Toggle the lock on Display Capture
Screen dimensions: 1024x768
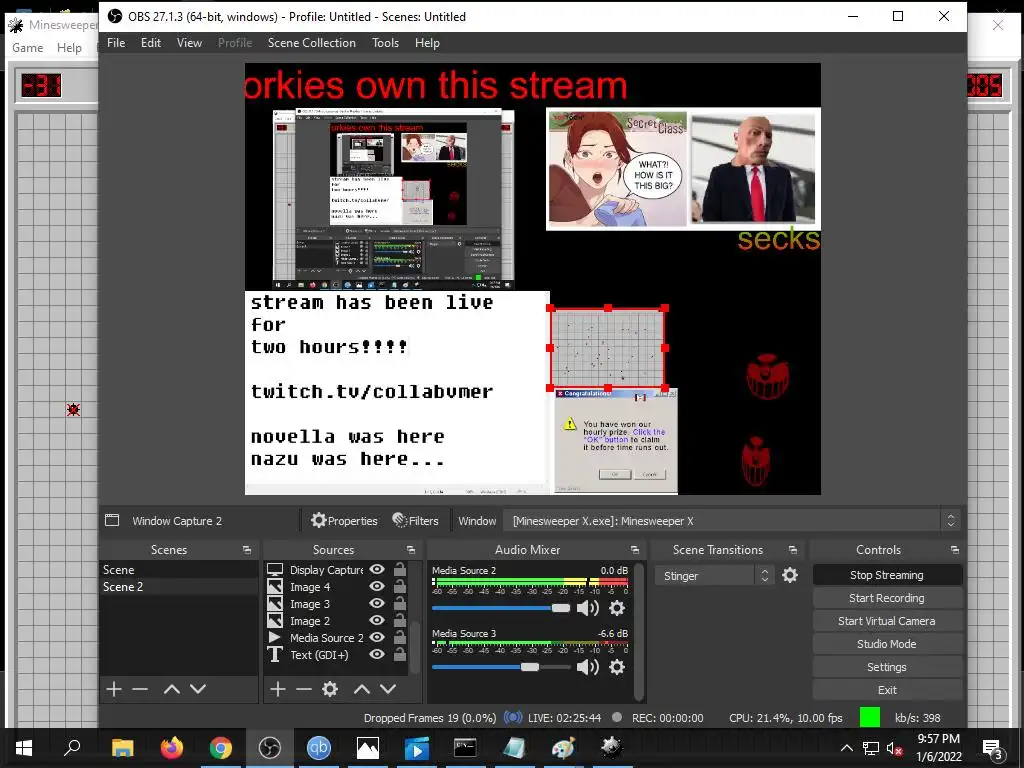click(x=400, y=569)
